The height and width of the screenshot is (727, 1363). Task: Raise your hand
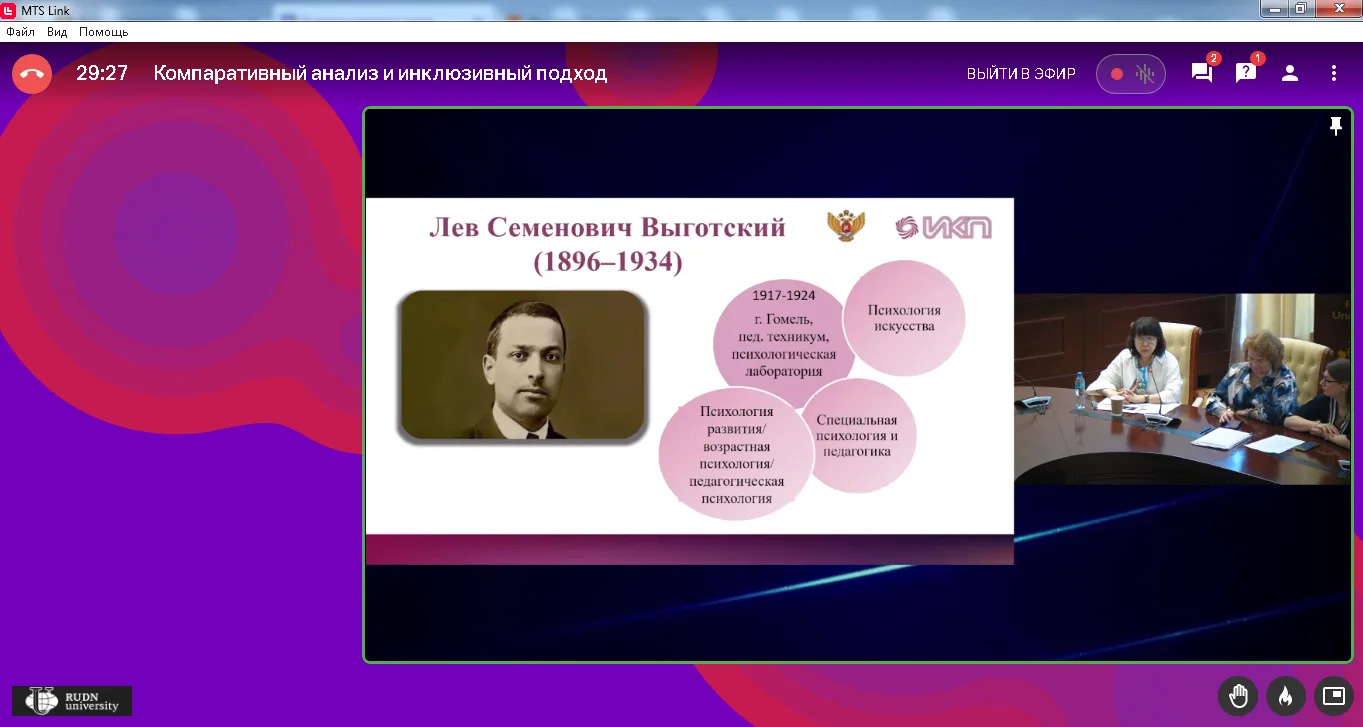point(1238,695)
